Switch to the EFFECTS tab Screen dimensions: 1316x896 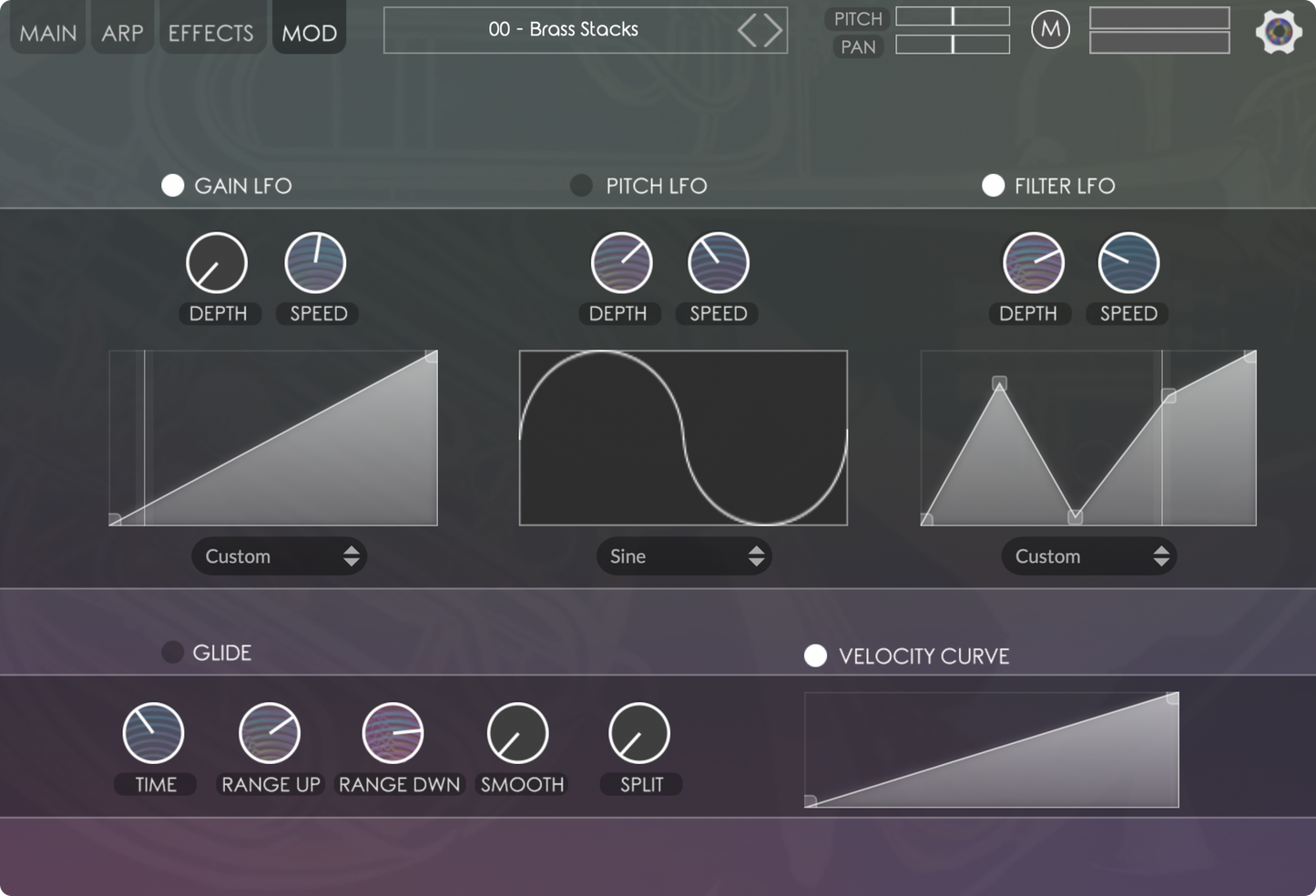[x=210, y=33]
